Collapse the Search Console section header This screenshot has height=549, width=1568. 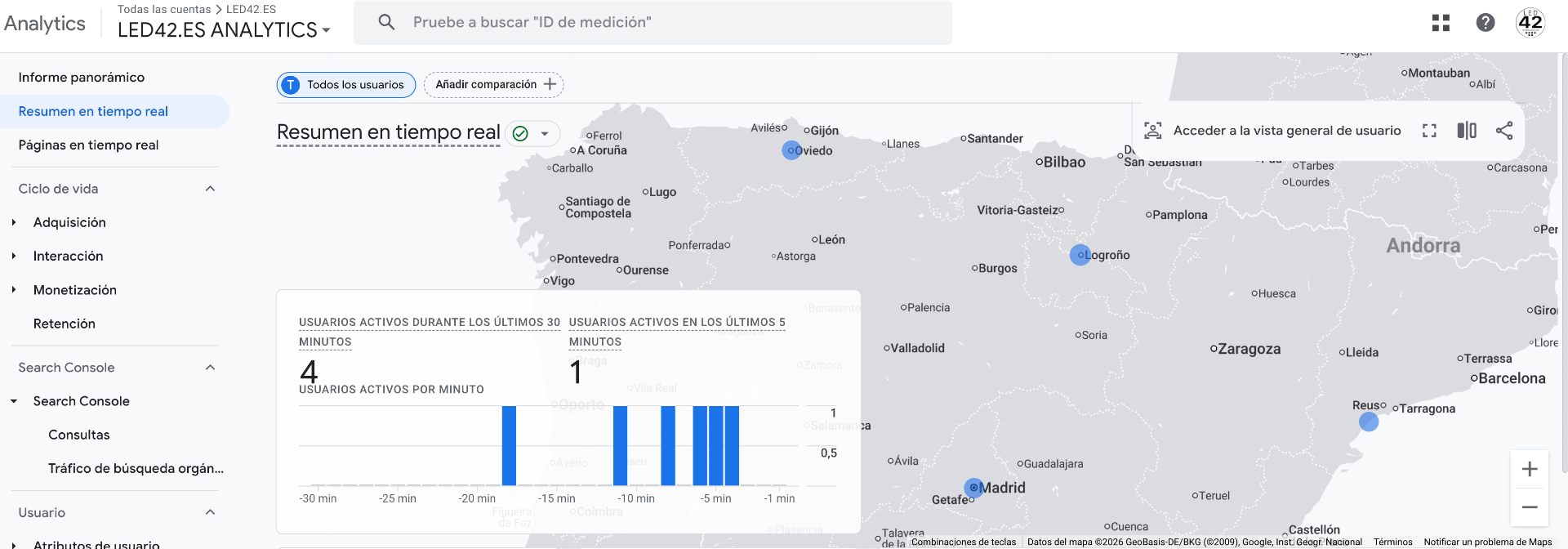pyautogui.click(x=210, y=368)
